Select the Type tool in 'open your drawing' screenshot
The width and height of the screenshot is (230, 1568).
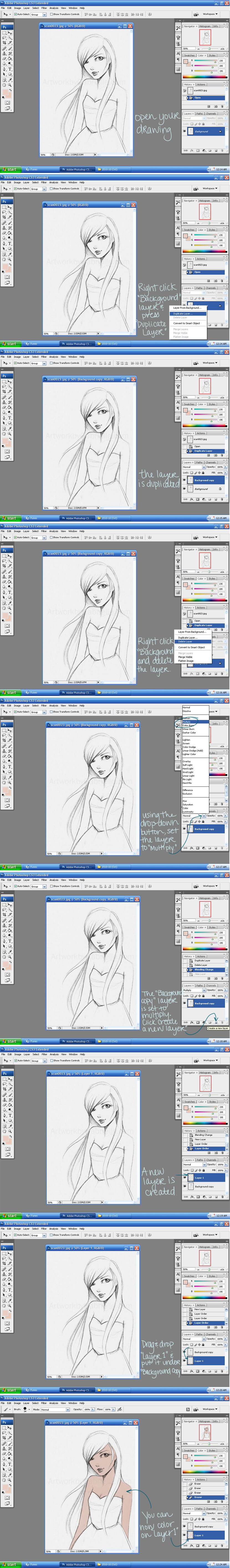point(10,69)
